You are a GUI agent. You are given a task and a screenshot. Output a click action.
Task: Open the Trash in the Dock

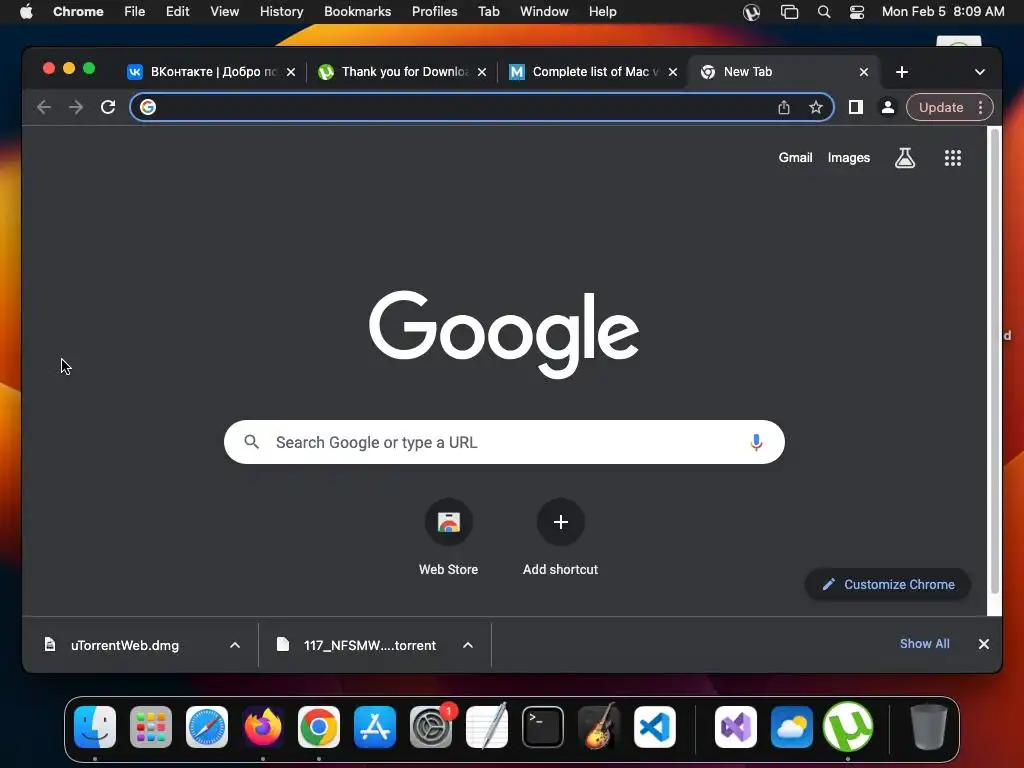[x=928, y=727]
